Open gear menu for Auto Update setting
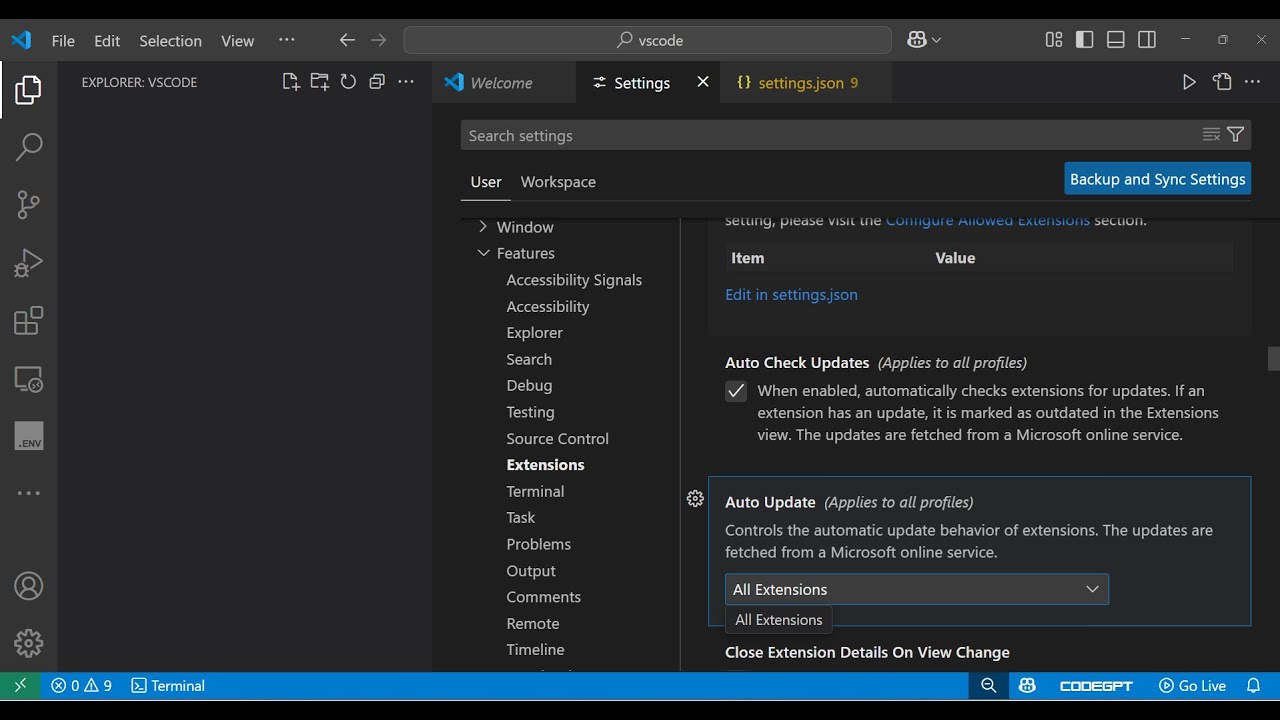This screenshot has width=1280, height=720. (x=695, y=499)
